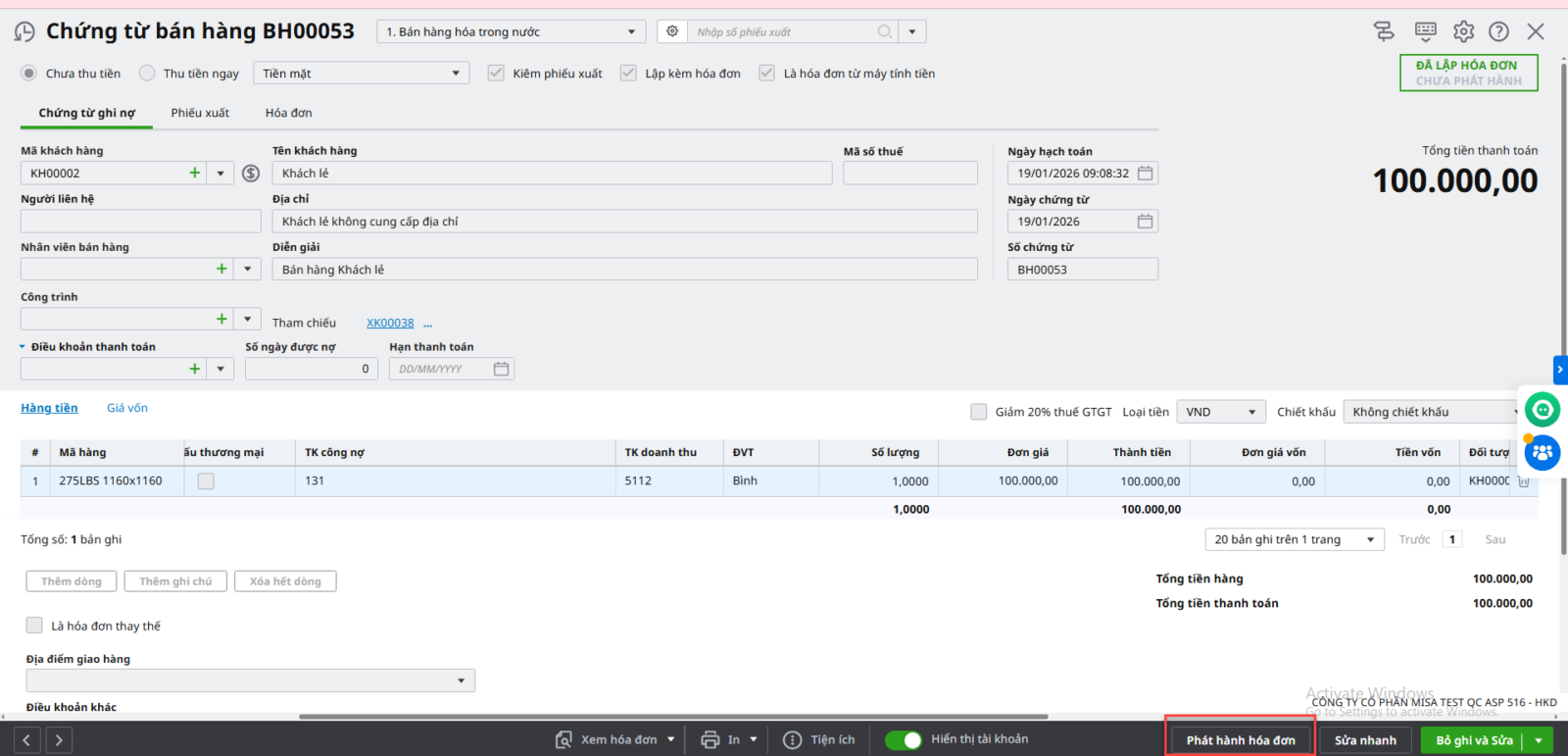1568x756 pixels.
Task: Expand the Bán hàng hóa trong nước dropdown
Action: coord(511,32)
